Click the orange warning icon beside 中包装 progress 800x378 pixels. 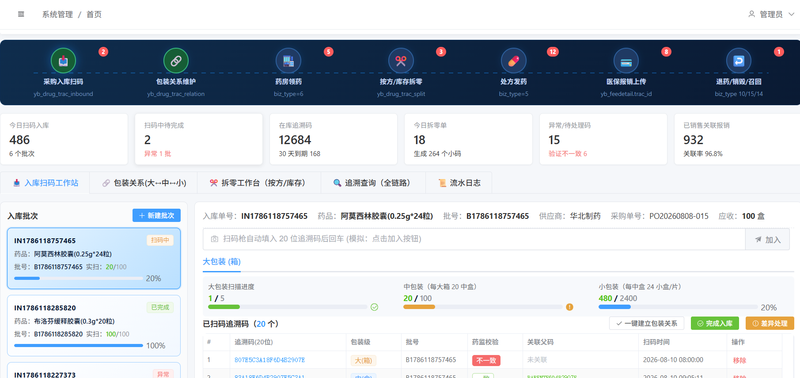point(569,307)
